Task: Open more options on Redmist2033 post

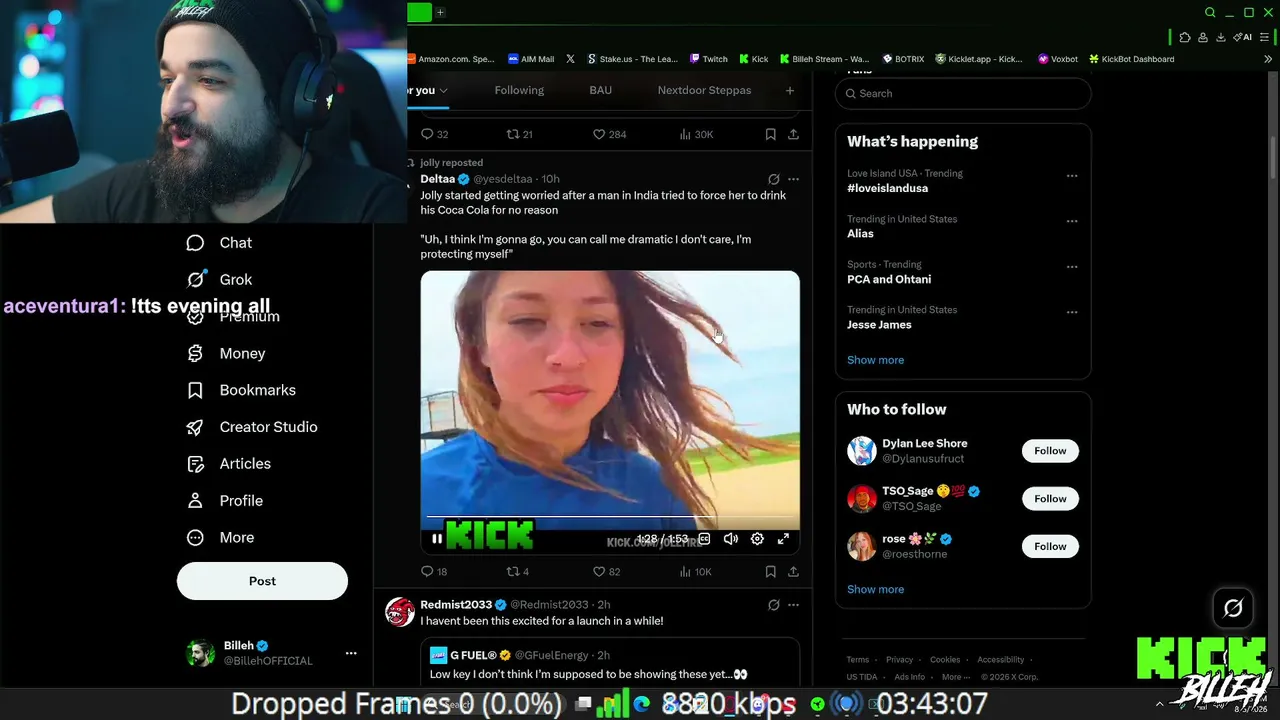Action: pyautogui.click(x=793, y=605)
